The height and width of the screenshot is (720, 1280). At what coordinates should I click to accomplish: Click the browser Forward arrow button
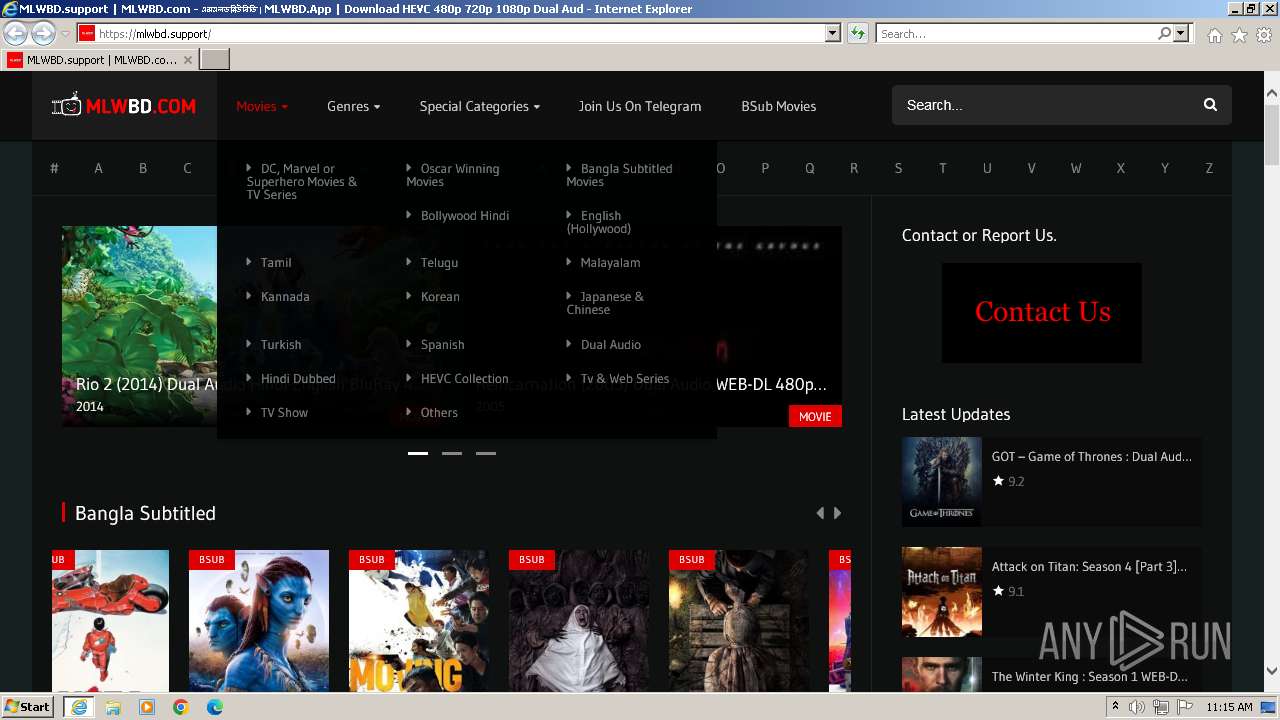pyautogui.click(x=43, y=34)
